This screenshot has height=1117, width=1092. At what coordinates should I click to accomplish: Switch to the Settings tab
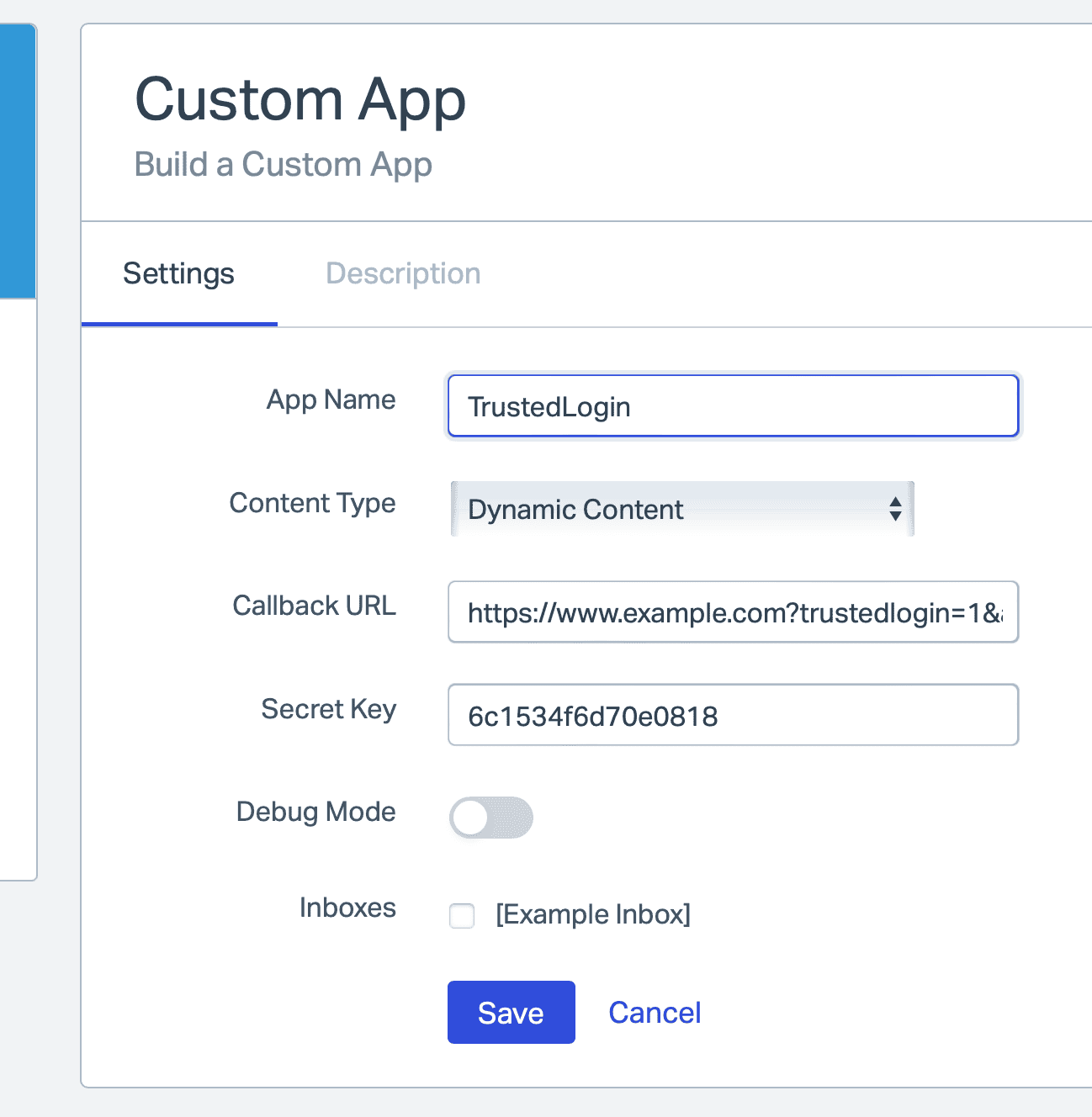point(179,274)
